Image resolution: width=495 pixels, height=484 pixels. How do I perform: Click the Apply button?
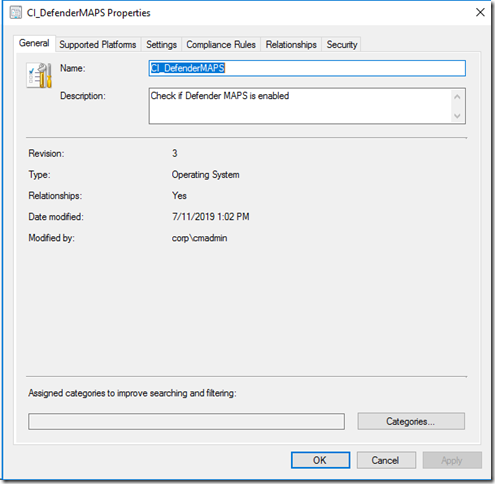coord(452,460)
